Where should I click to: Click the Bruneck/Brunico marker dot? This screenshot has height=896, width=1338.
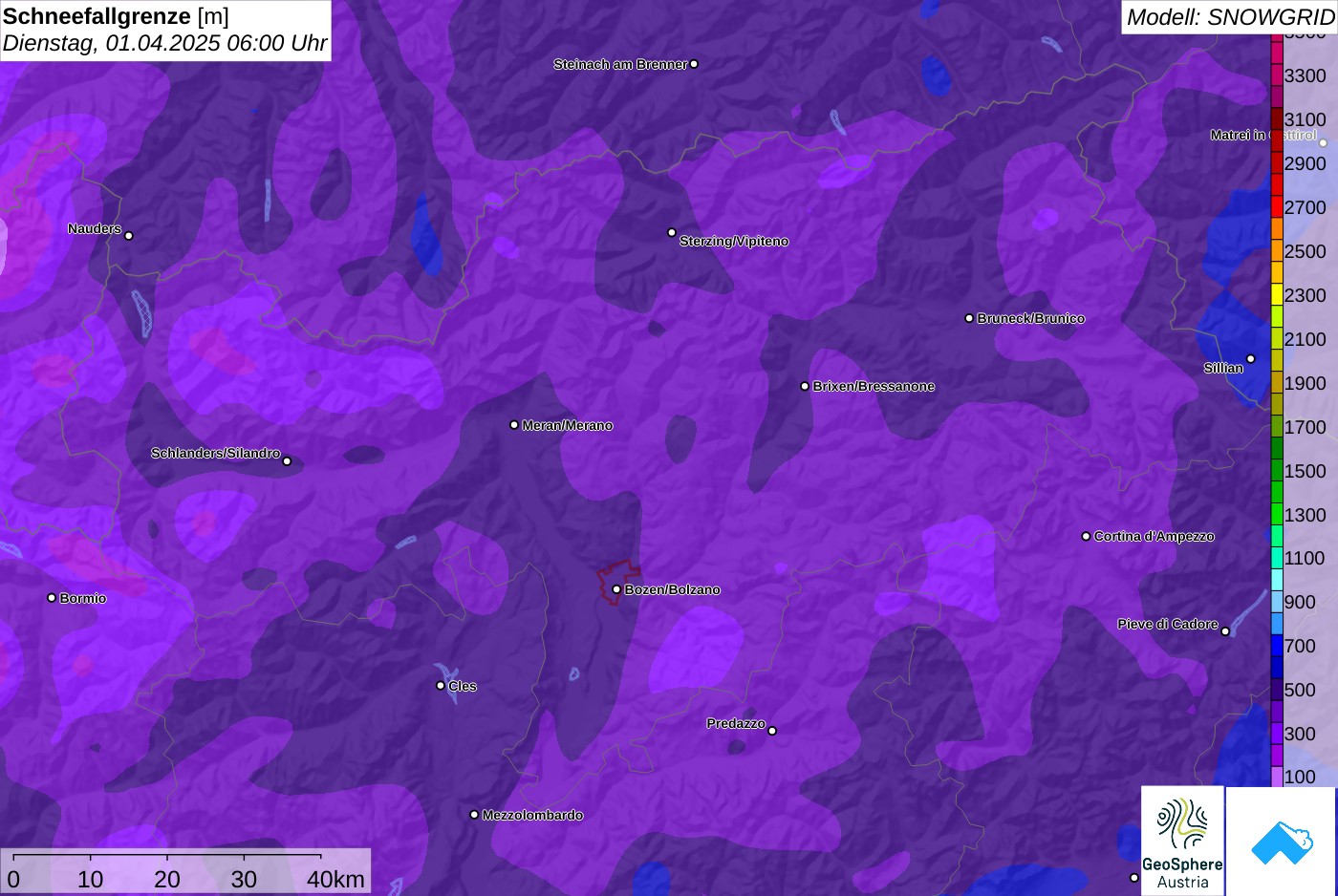pyautogui.click(x=969, y=318)
